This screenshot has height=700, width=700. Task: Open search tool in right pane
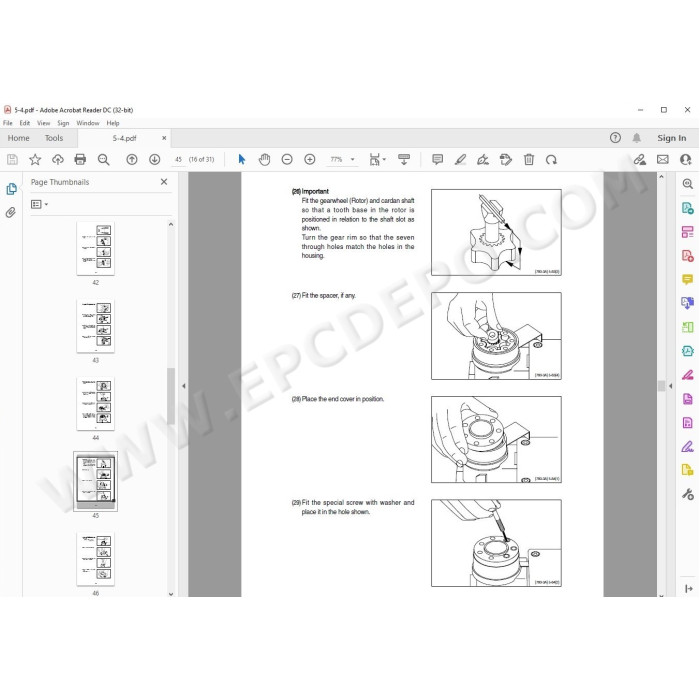(x=688, y=184)
